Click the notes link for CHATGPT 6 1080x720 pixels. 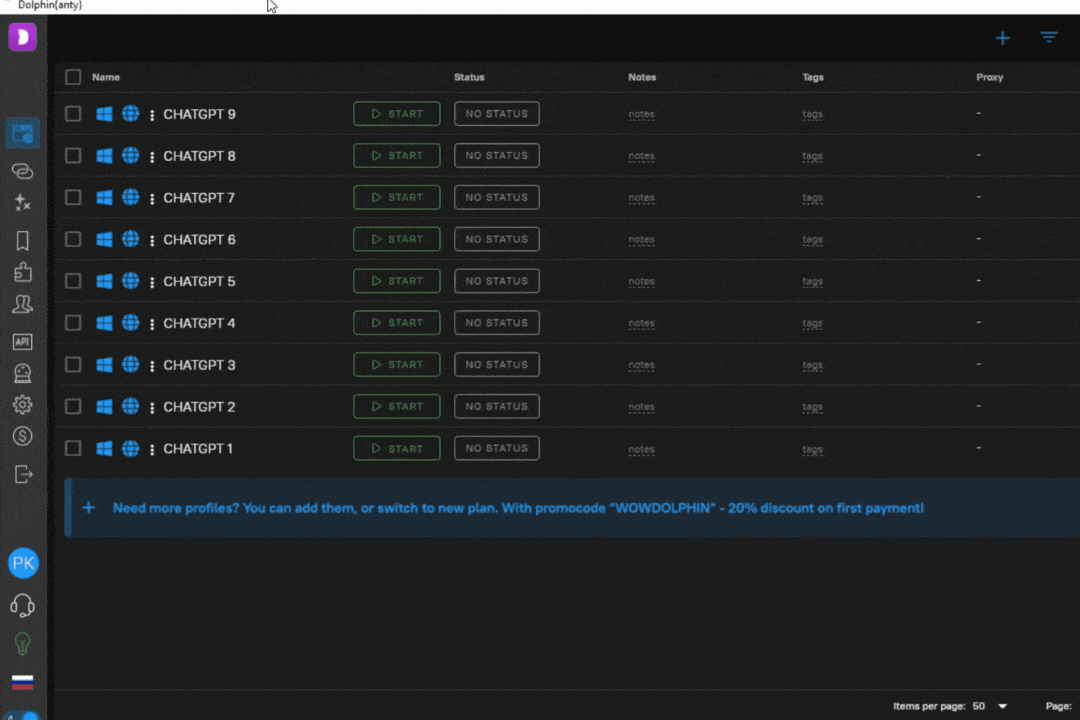[x=641, y=240]
